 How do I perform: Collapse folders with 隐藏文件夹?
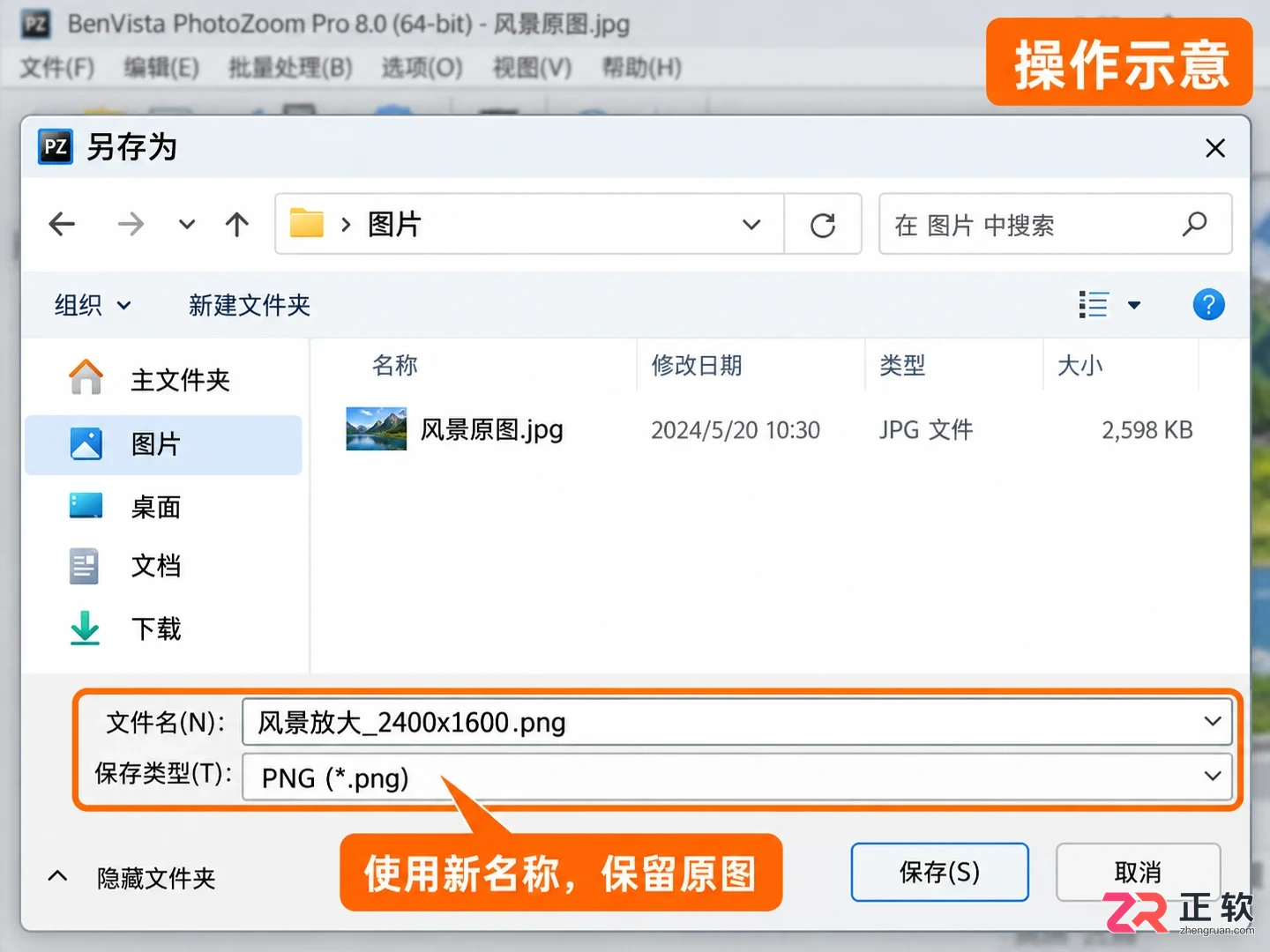click(132, 878)
